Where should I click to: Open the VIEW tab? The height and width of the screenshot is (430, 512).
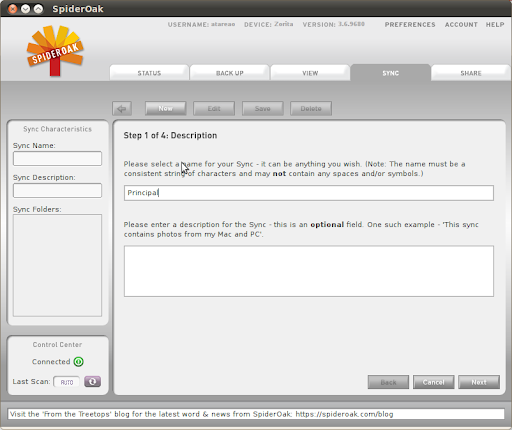(x=310, y=73)
